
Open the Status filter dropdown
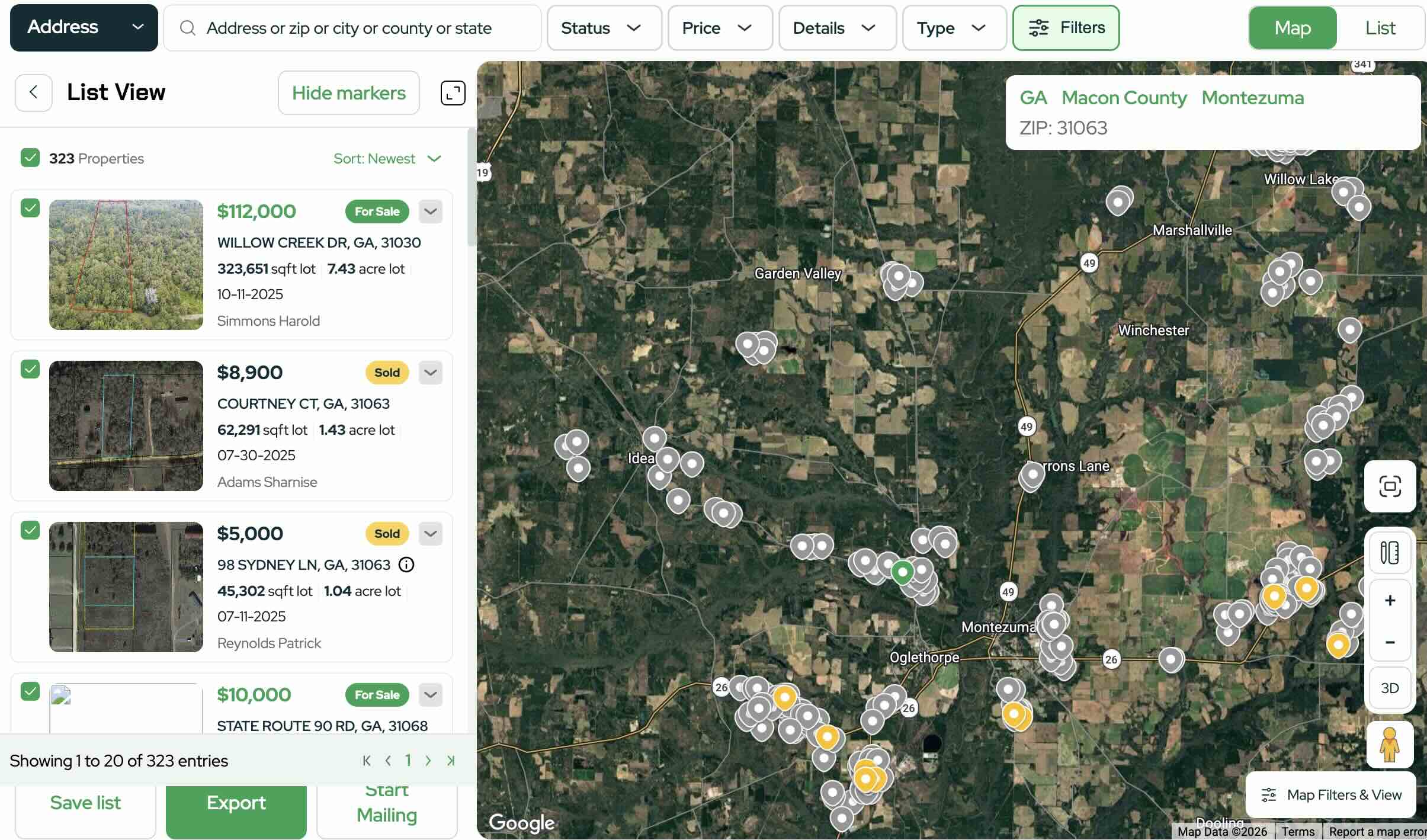603,28
